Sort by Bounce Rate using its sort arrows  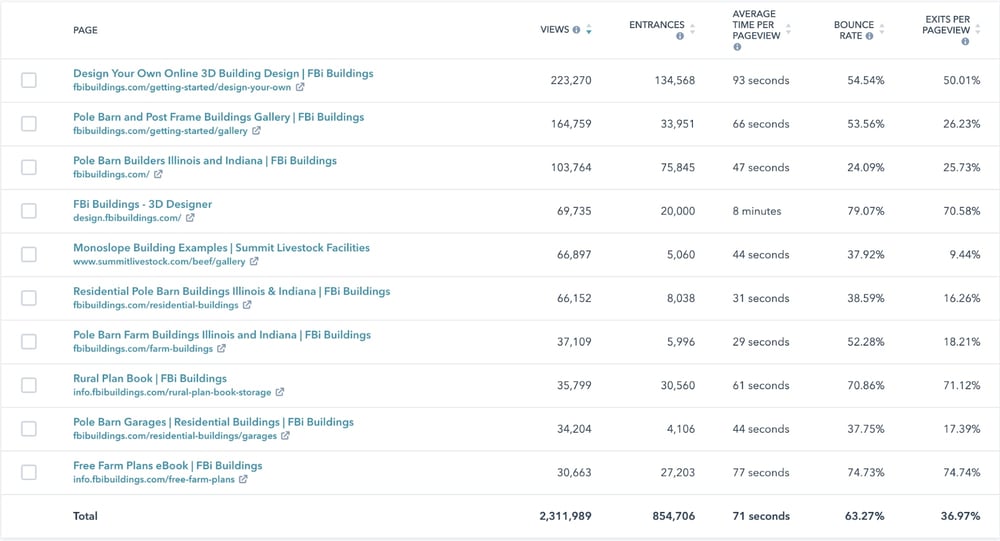883,30
